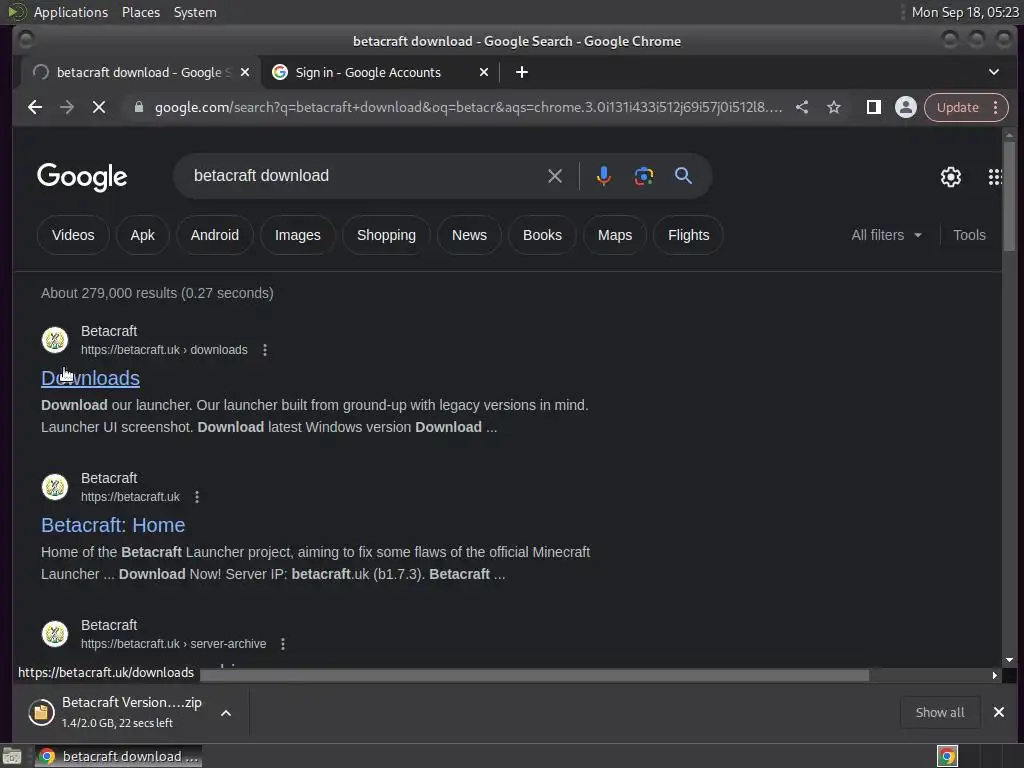Click Betacraft favicon of the Downloads result
1024x768 pixels.
tap(55, 340)
